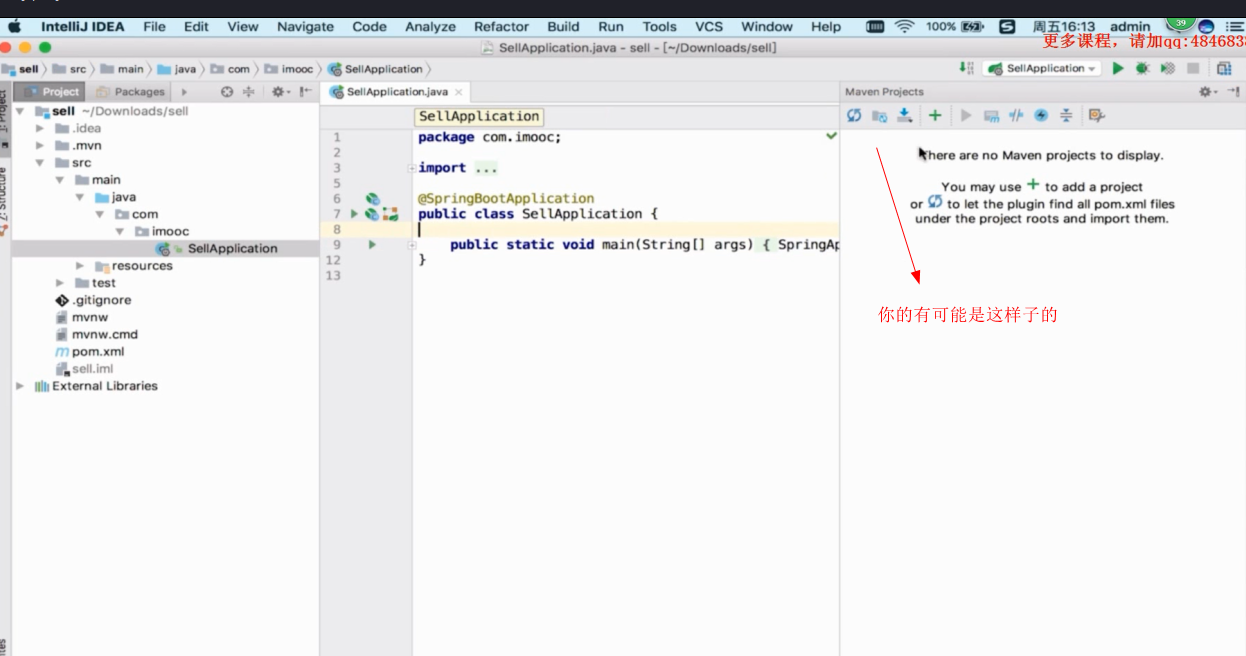This screenshot has height=656, width=1246.
Task: Click java folder in the breadcrumb bar
Action: (x=176, y=69)
